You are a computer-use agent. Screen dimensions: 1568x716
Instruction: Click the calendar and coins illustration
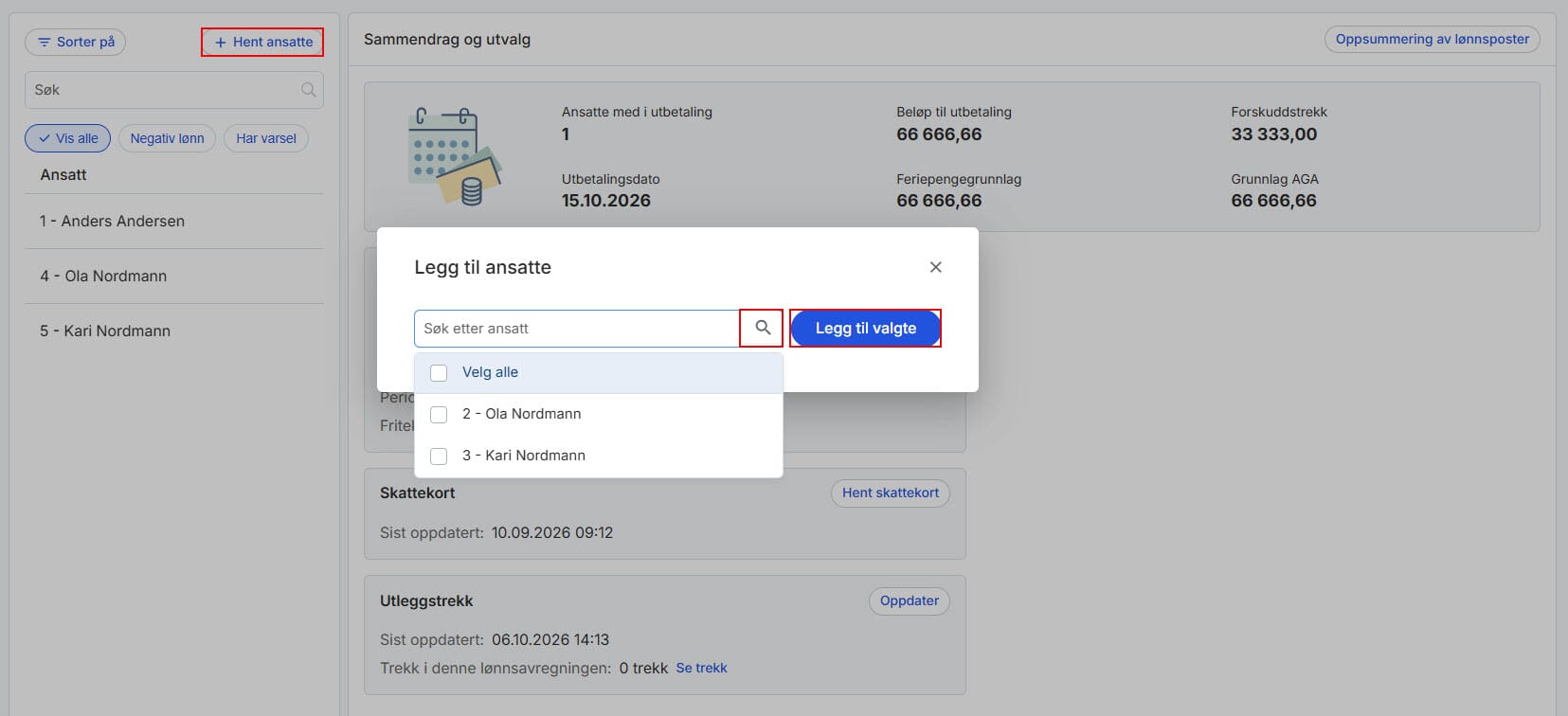pyautogui.click(x=455, y=156)
